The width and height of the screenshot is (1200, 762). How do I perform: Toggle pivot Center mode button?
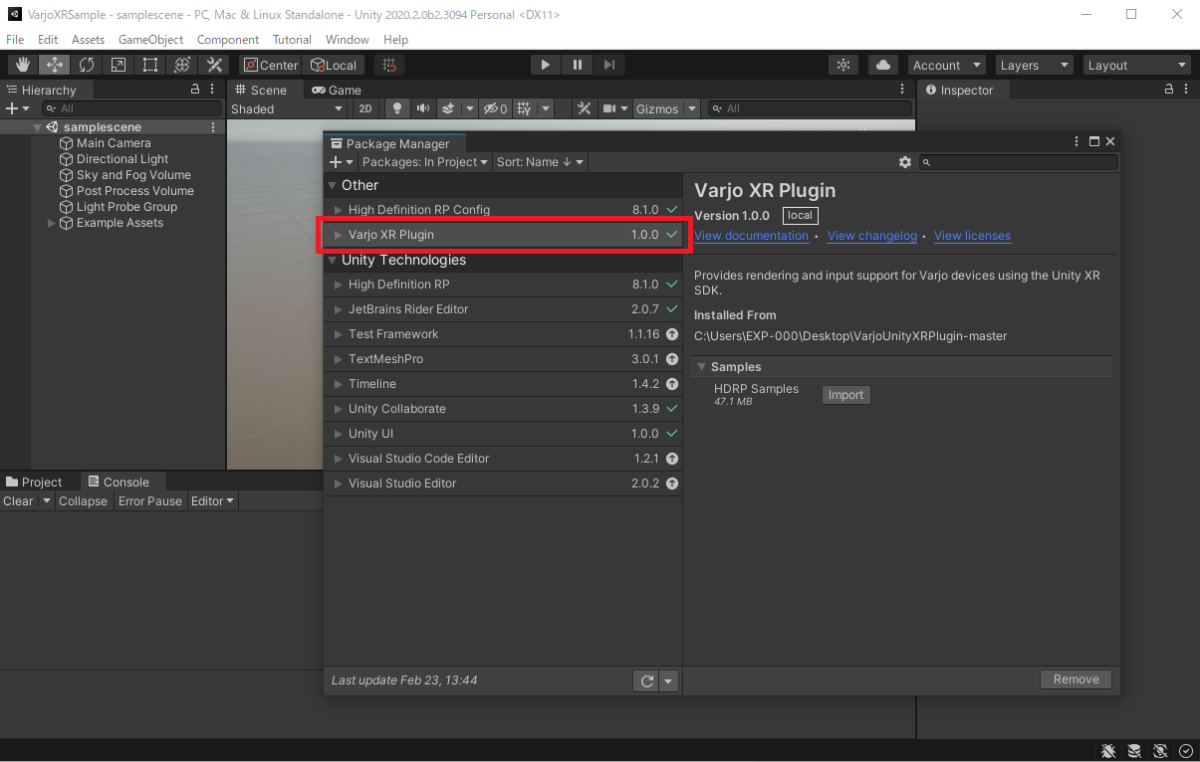[270, 65]
